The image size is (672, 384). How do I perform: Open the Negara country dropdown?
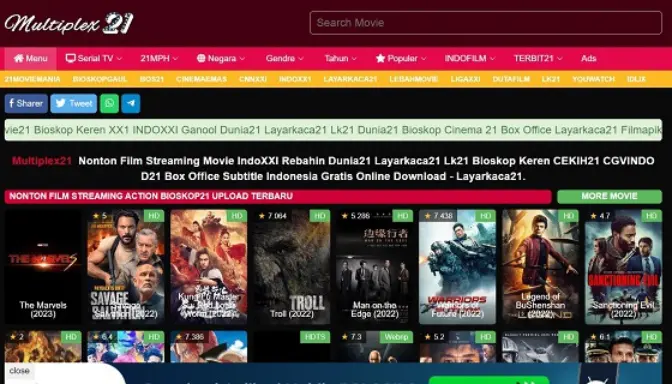pos(221,58)
